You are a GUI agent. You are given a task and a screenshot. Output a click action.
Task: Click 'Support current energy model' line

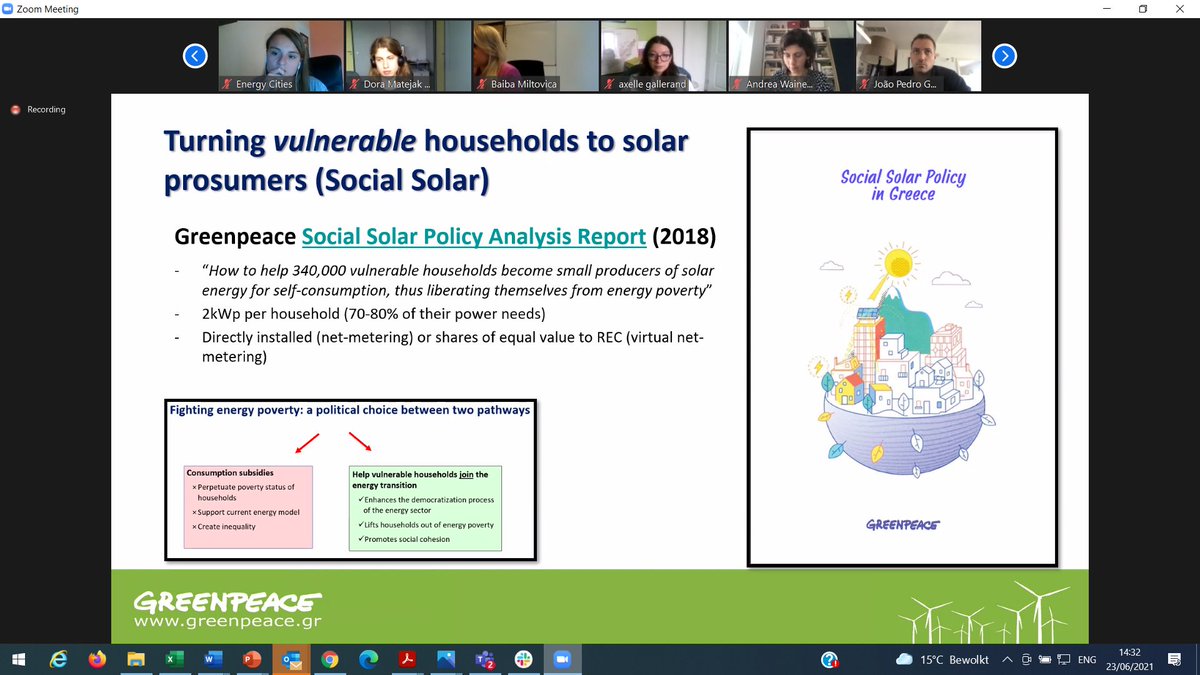coord(246,512)
